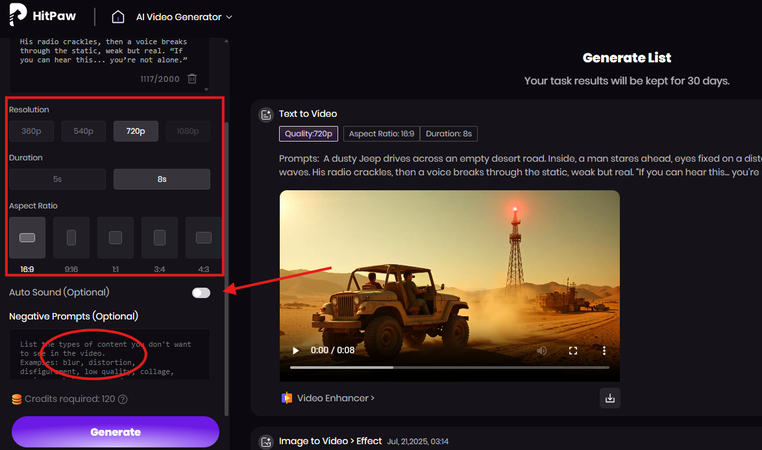Open the AI Video Generator dropdown
The image size is (762, 450).
184,17
